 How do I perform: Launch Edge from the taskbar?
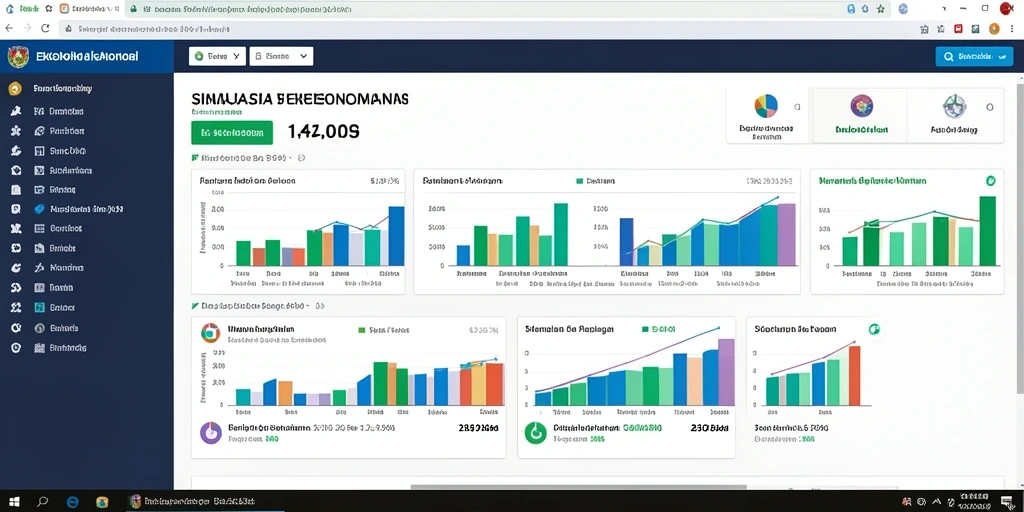tap(72, 502)
